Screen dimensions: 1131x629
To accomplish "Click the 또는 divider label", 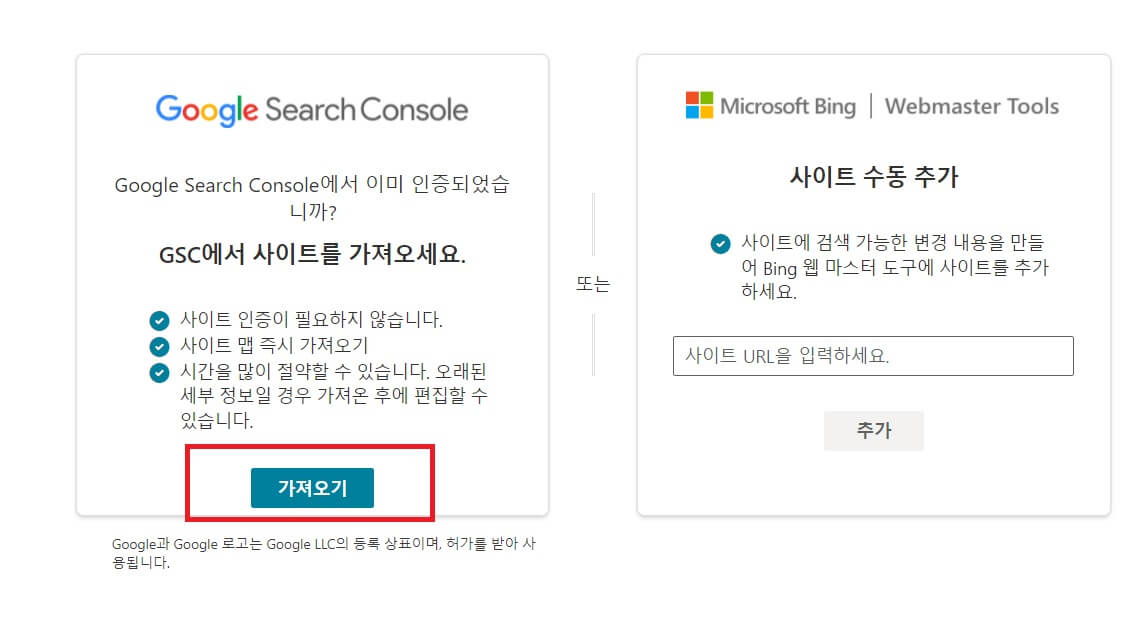I will click(593, 285).
